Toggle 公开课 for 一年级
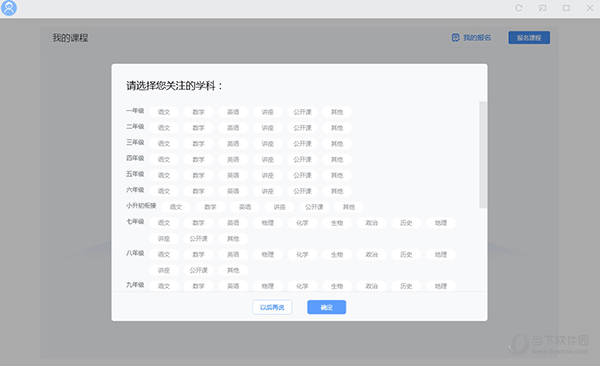 302,112
